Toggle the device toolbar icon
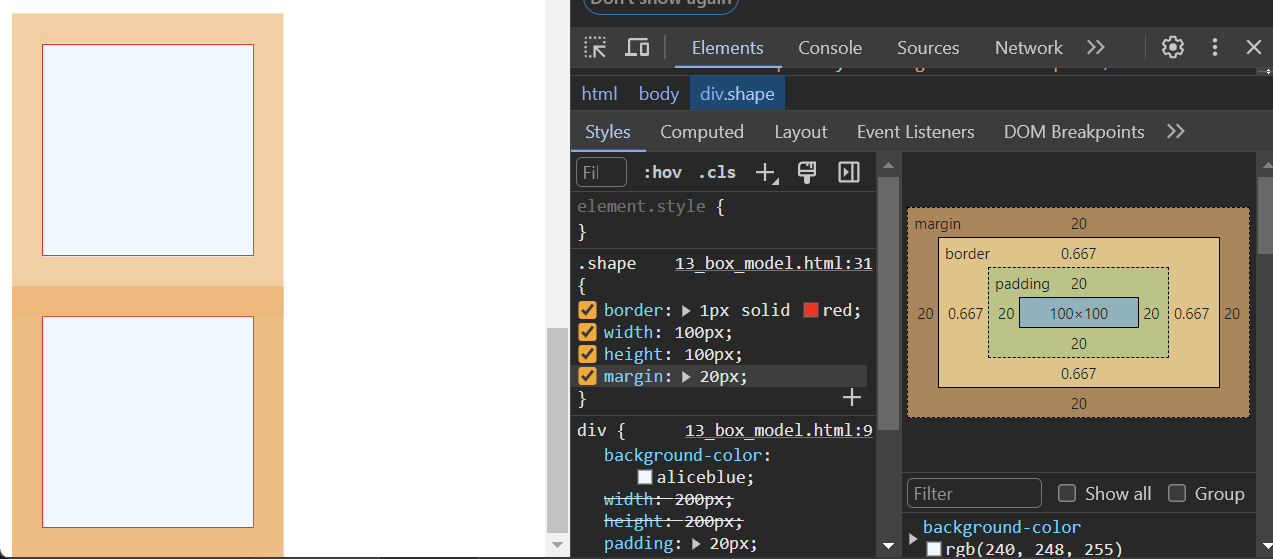The height and width of the screenshot is (559, 1273). [637, 47]
